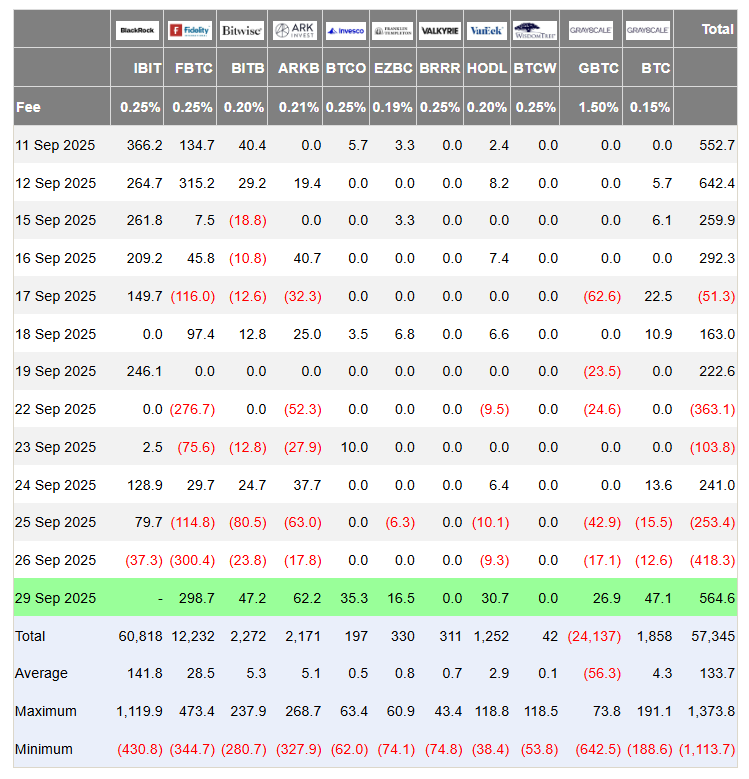
Task: Click the Fidelity logo
Action: (x=190, y=30)
